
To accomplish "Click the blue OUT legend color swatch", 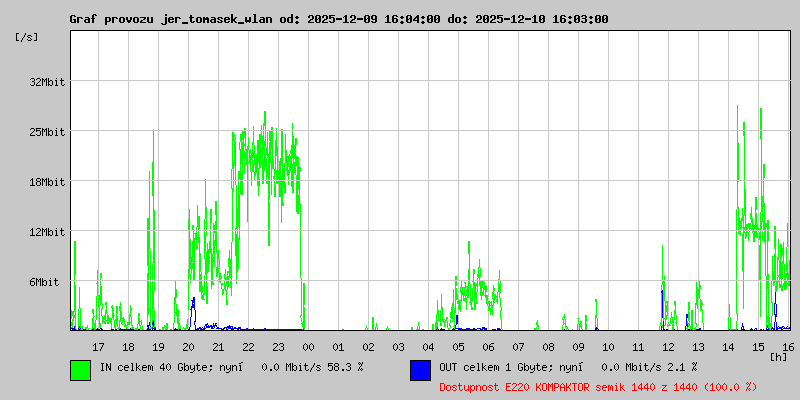I will (420, 370).
